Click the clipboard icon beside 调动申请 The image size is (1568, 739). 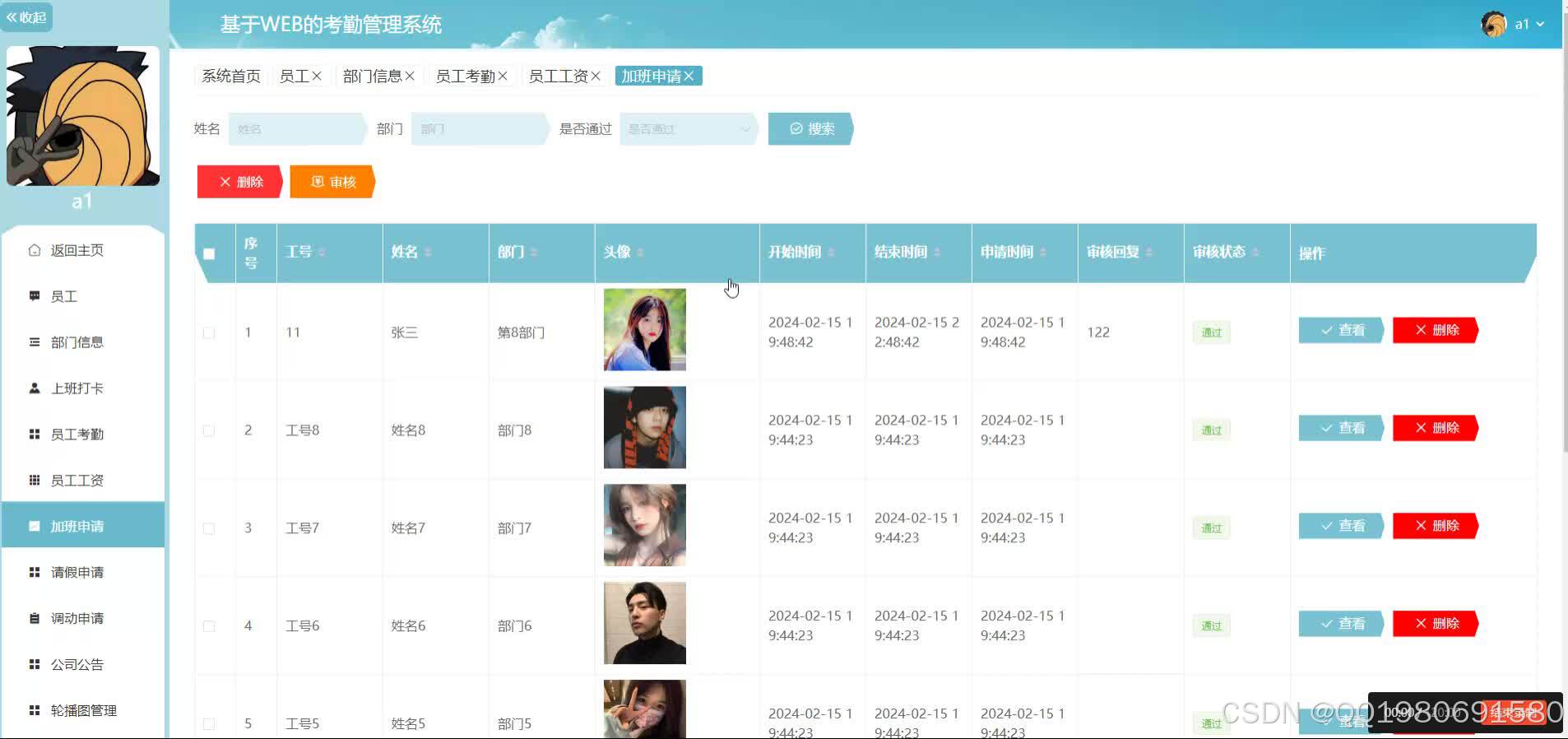click(x=35, y=618)
